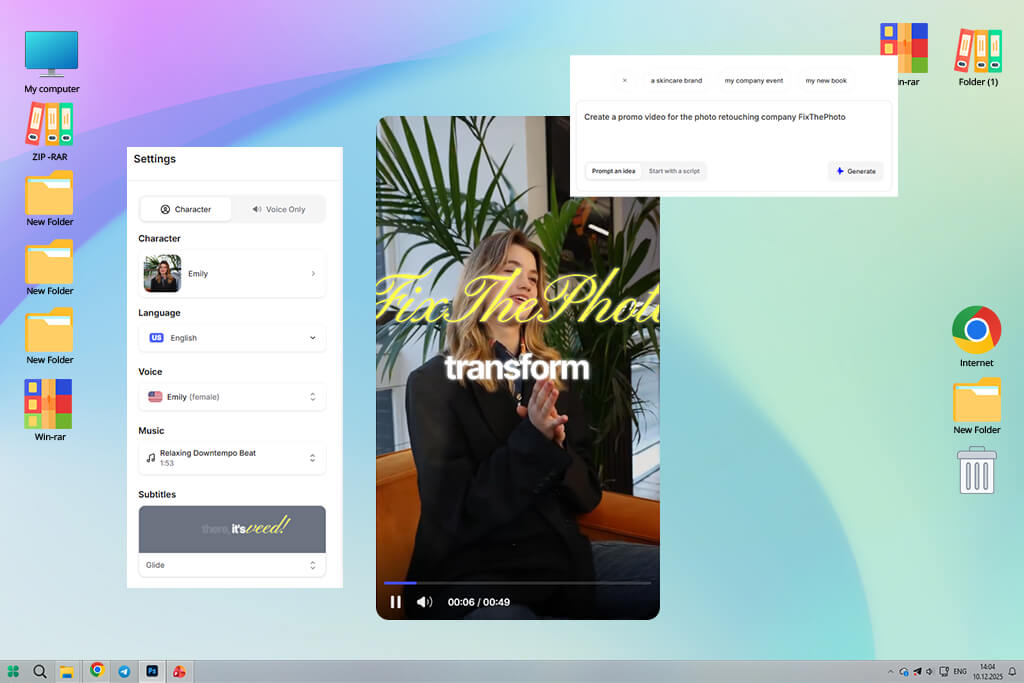The height and width of the screenshot is (683, 1024).
Task: Select the My computer desktop icon
Action: point(52,62)
